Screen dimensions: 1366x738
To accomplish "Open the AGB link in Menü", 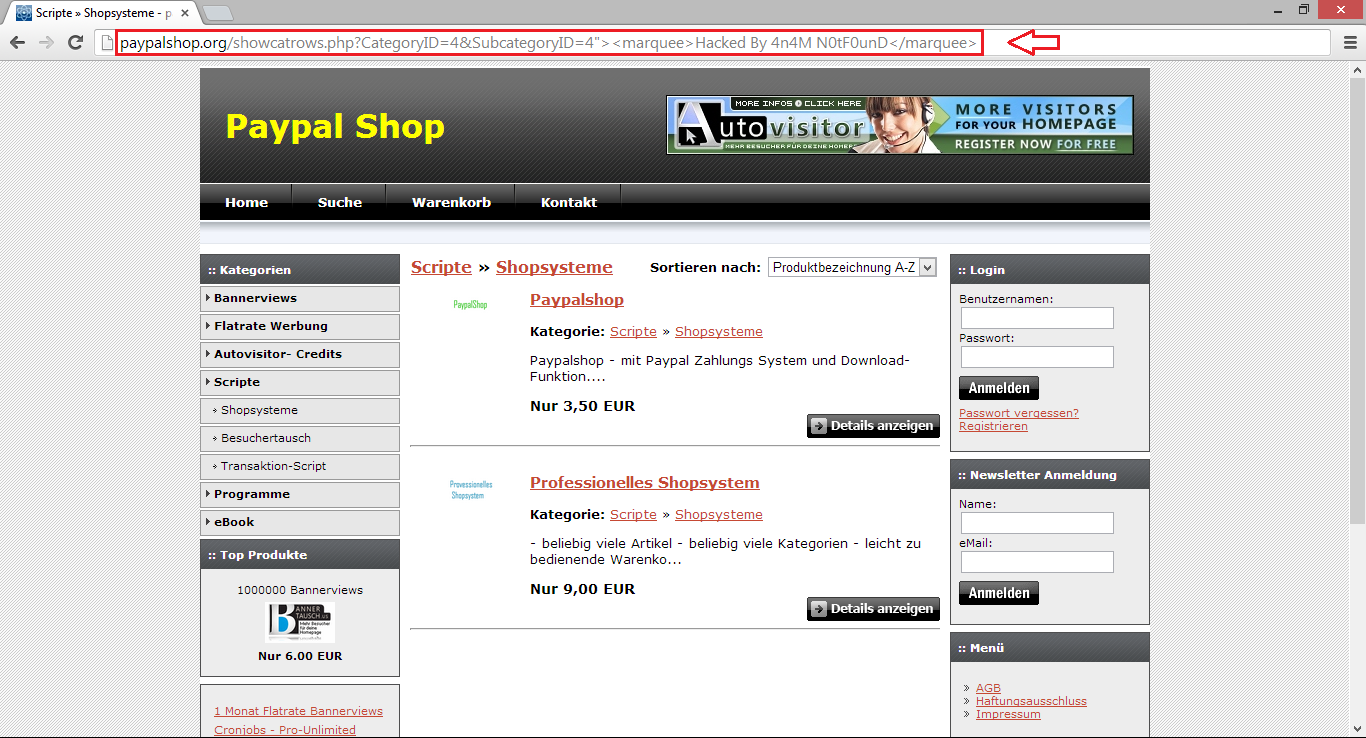I will (988, 688).
